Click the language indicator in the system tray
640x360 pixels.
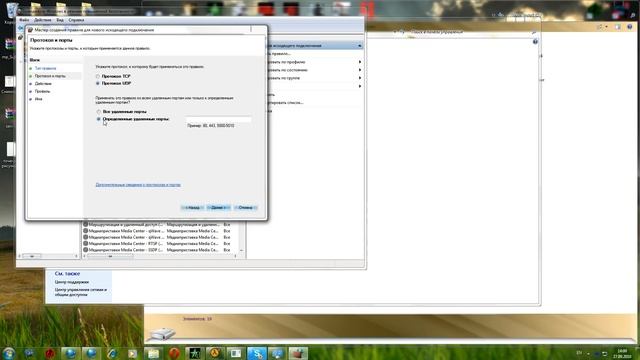click(579, 353)
